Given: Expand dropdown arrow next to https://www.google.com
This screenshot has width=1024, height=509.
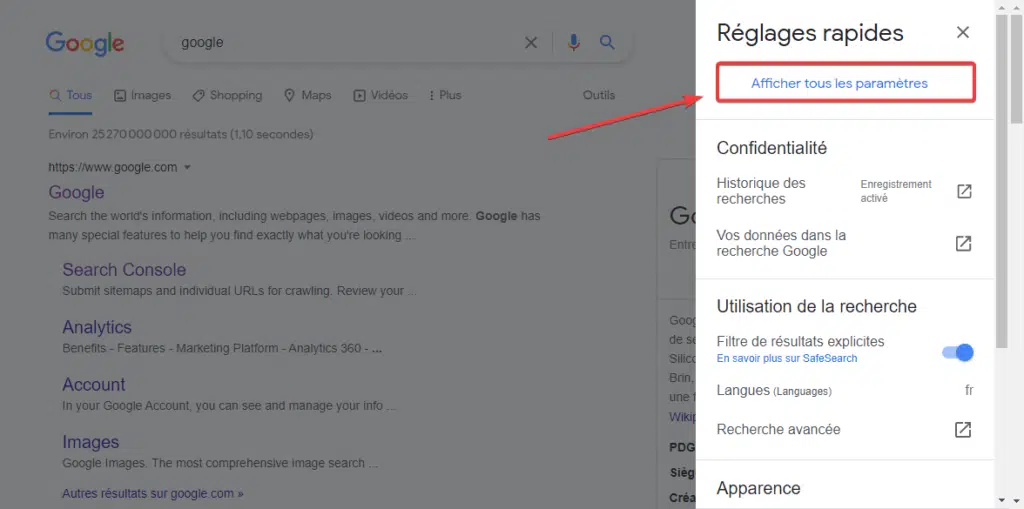Looking at the screenshot, I should [187, 167].
